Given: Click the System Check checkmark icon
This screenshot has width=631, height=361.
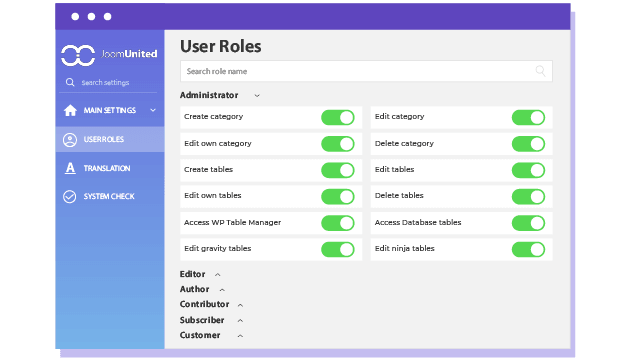Looking at the screenshot, I should (x=70, y=196).
